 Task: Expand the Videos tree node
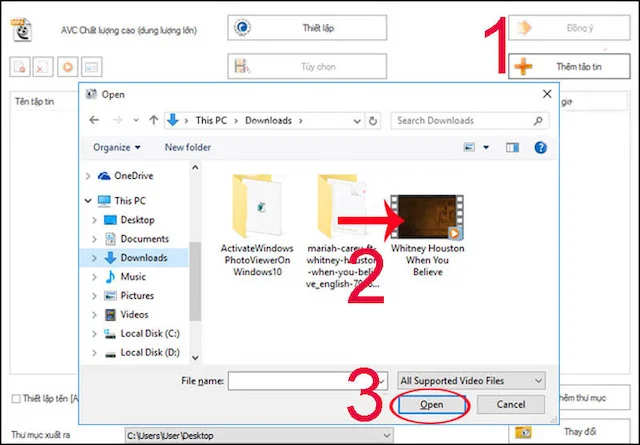pyautogui.click(x=94, y=314)
